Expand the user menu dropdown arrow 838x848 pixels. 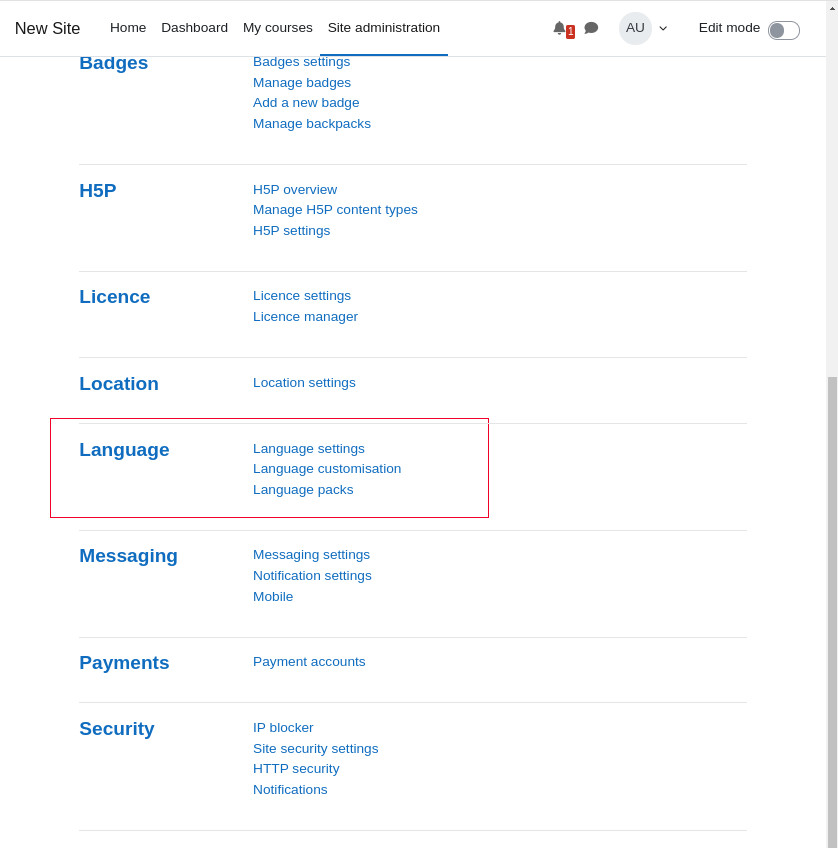pyautogui.click(x=663, y=29)
